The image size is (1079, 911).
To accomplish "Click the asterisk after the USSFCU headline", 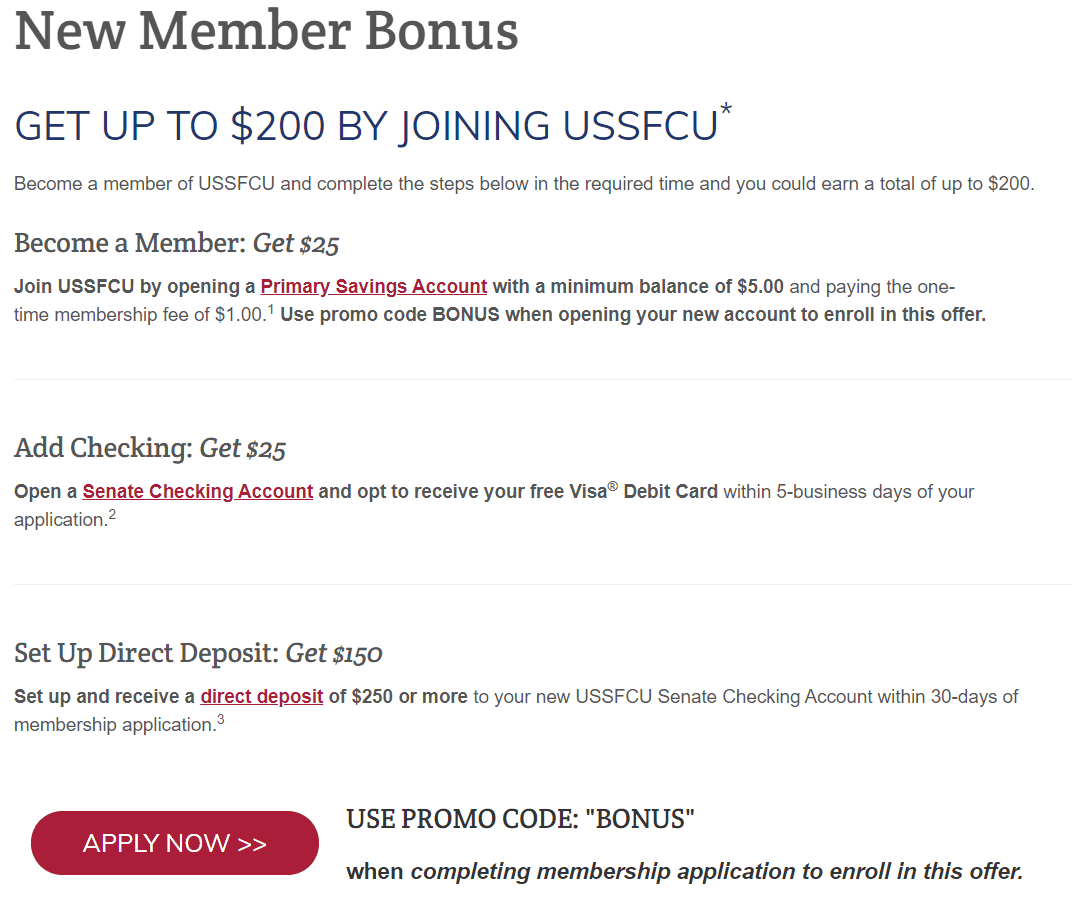I will 726,109.
